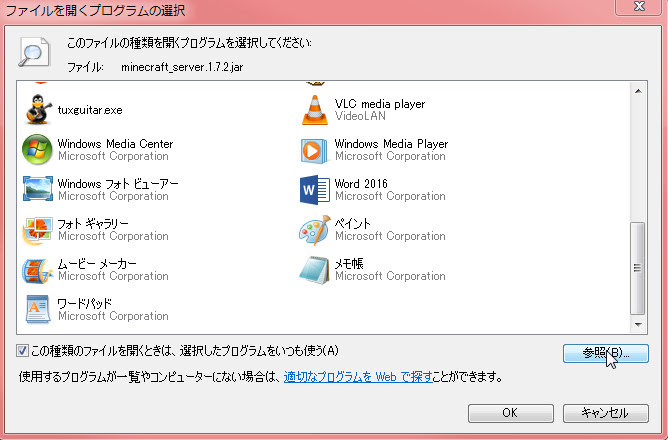The image size is (668, 440).
Task: Dismiss dialog with キャンセル button
Action: pyautogui.click(x=605, y=413)
